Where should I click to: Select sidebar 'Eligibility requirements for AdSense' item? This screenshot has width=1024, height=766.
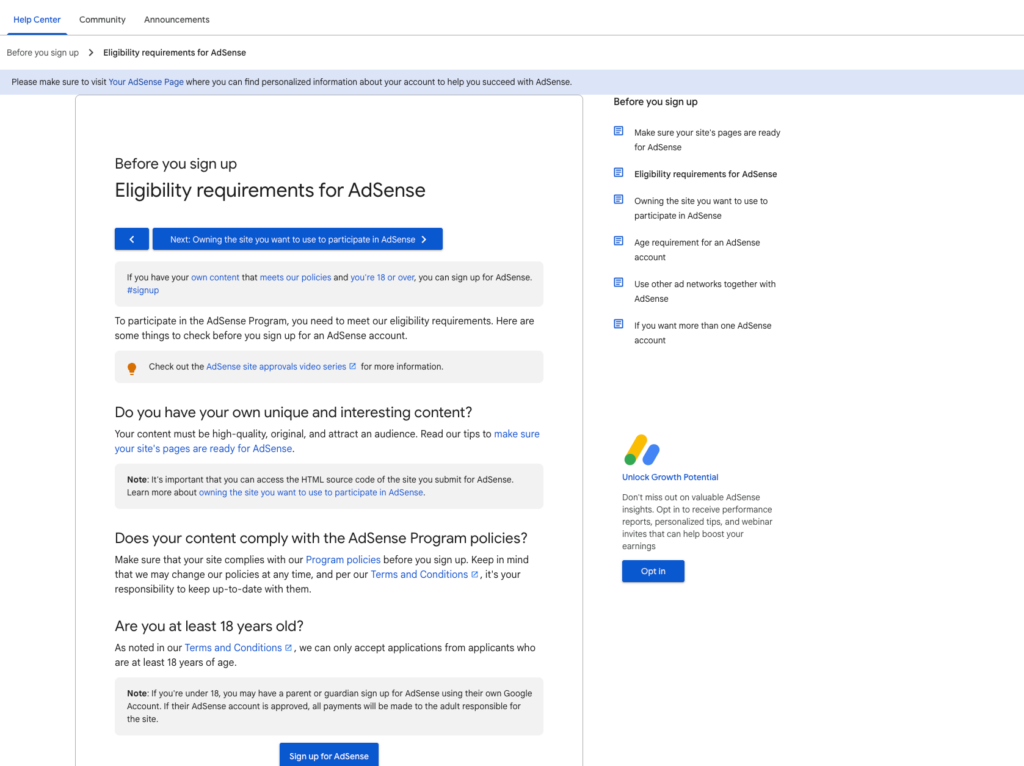tap(705, 174)
